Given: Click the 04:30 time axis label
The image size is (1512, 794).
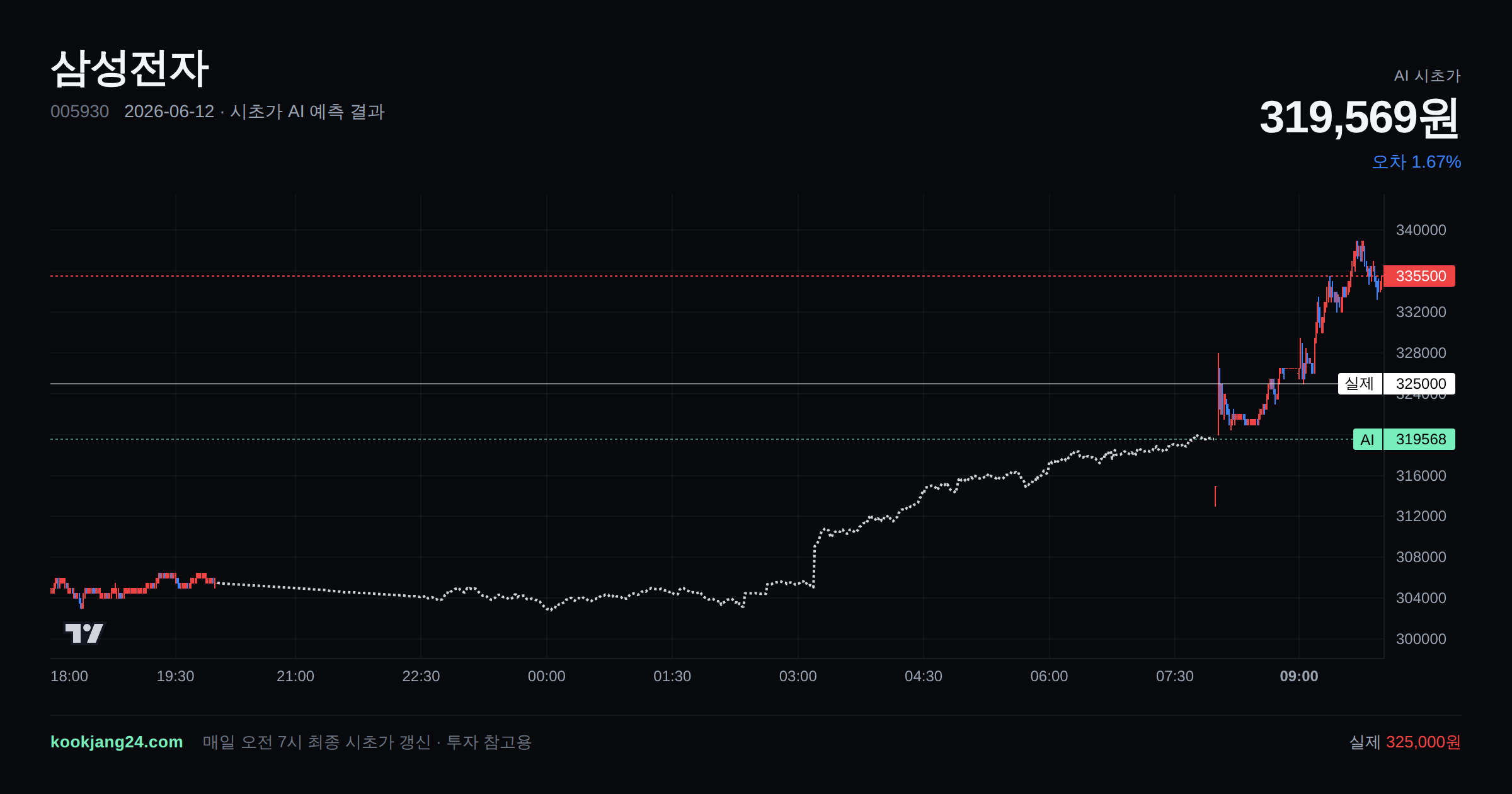Looking at the screenshot, I should [x=924, y=676].
